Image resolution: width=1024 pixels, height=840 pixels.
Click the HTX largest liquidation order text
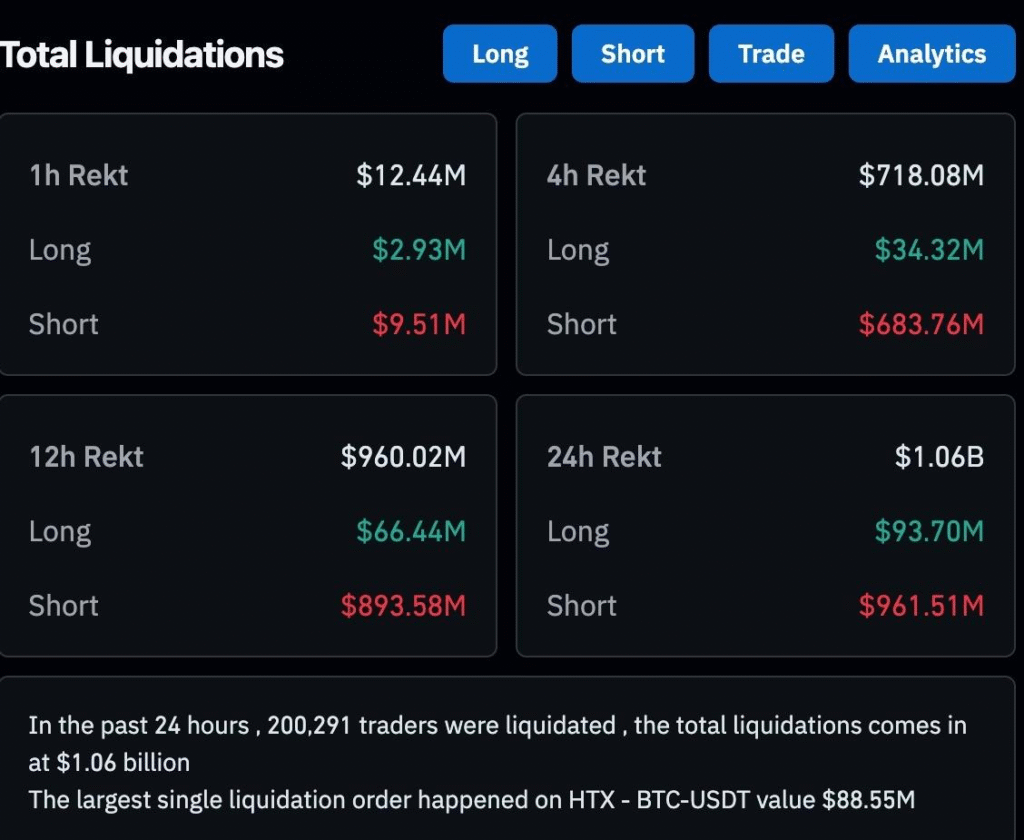click(471, 799)
